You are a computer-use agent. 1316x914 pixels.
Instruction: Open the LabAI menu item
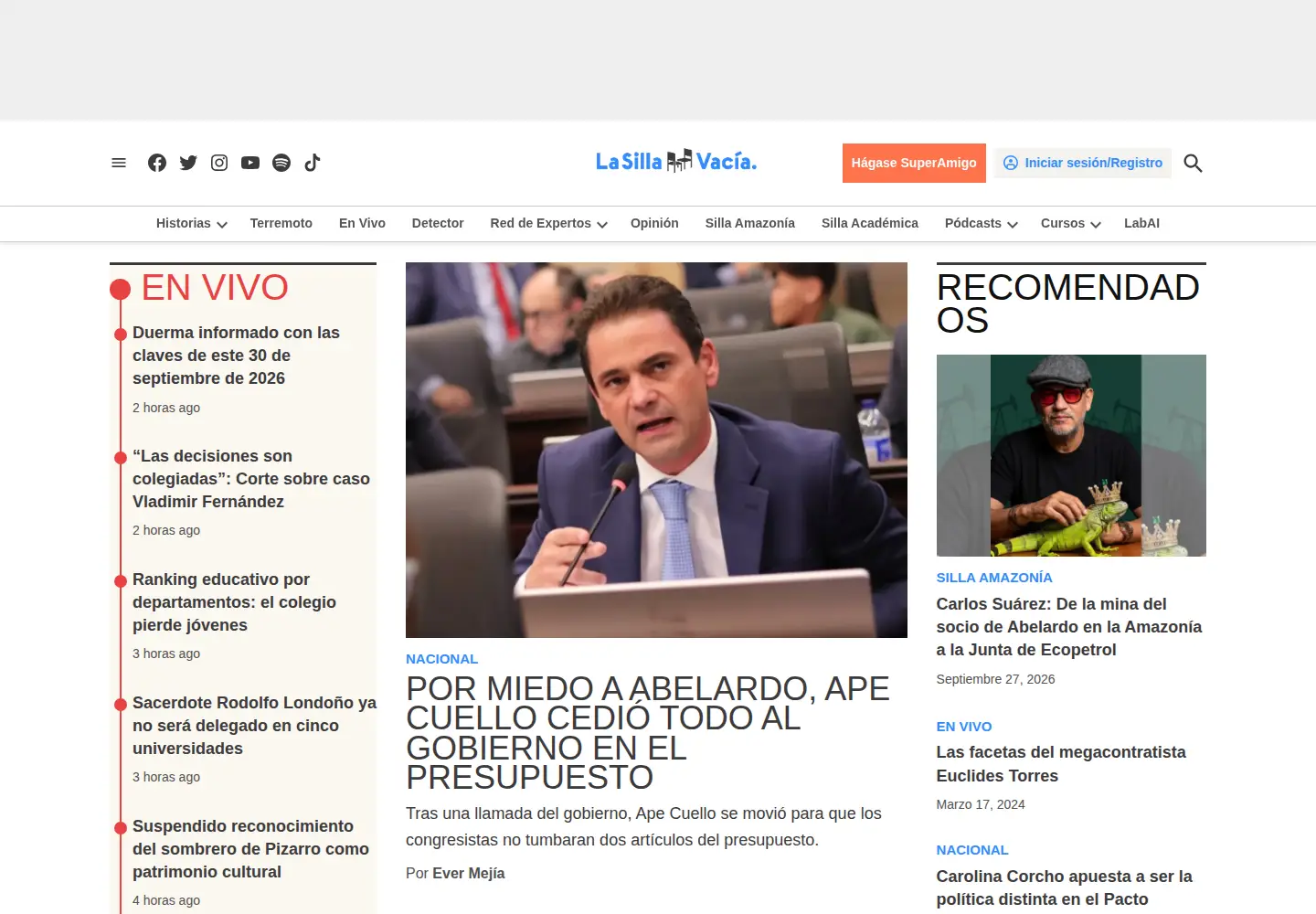[1141, 223]
